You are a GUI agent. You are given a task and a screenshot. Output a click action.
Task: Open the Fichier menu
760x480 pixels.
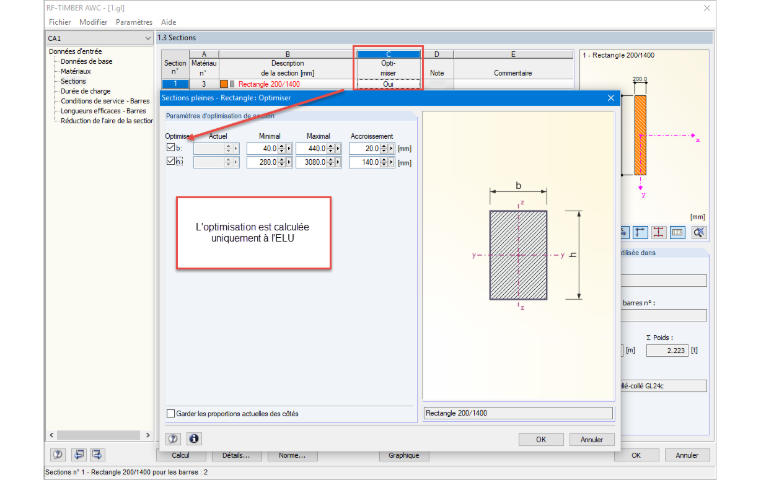[x=60, y=22]
